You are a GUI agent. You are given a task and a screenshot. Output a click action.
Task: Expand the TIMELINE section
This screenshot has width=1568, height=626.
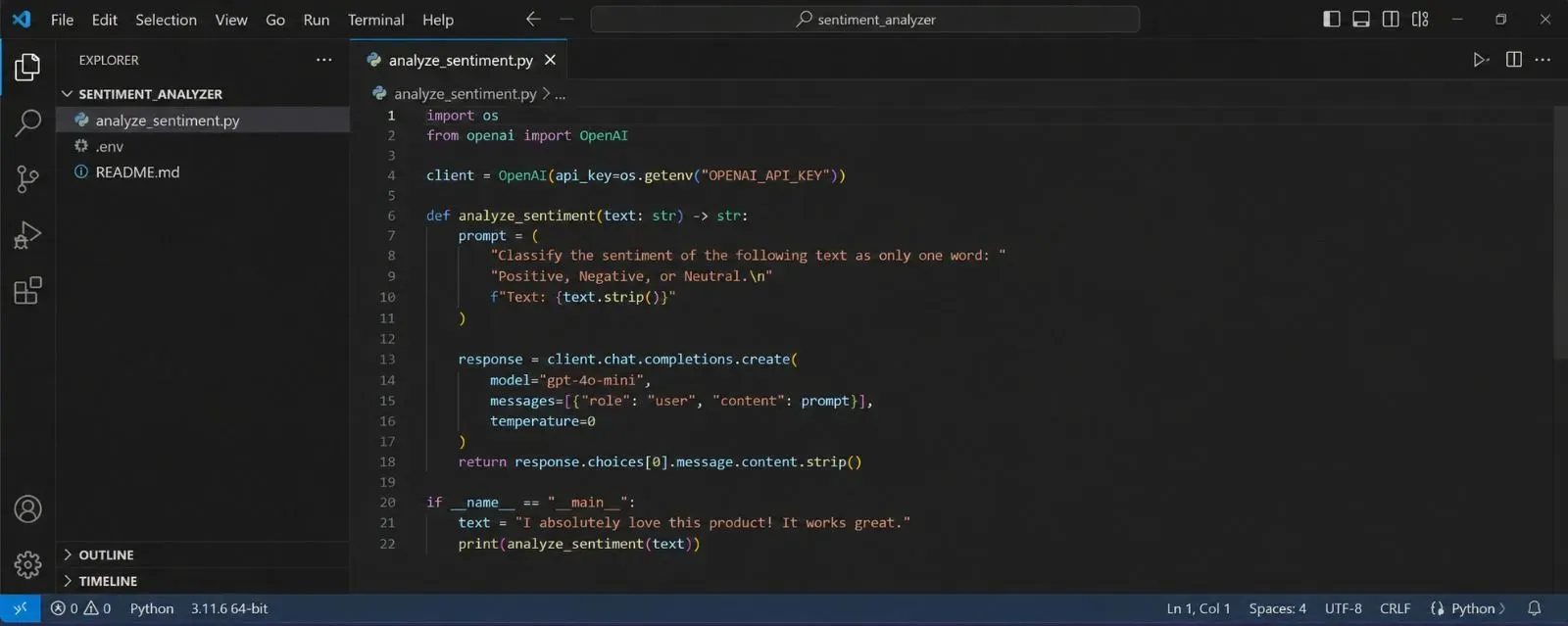click(203, 581)
